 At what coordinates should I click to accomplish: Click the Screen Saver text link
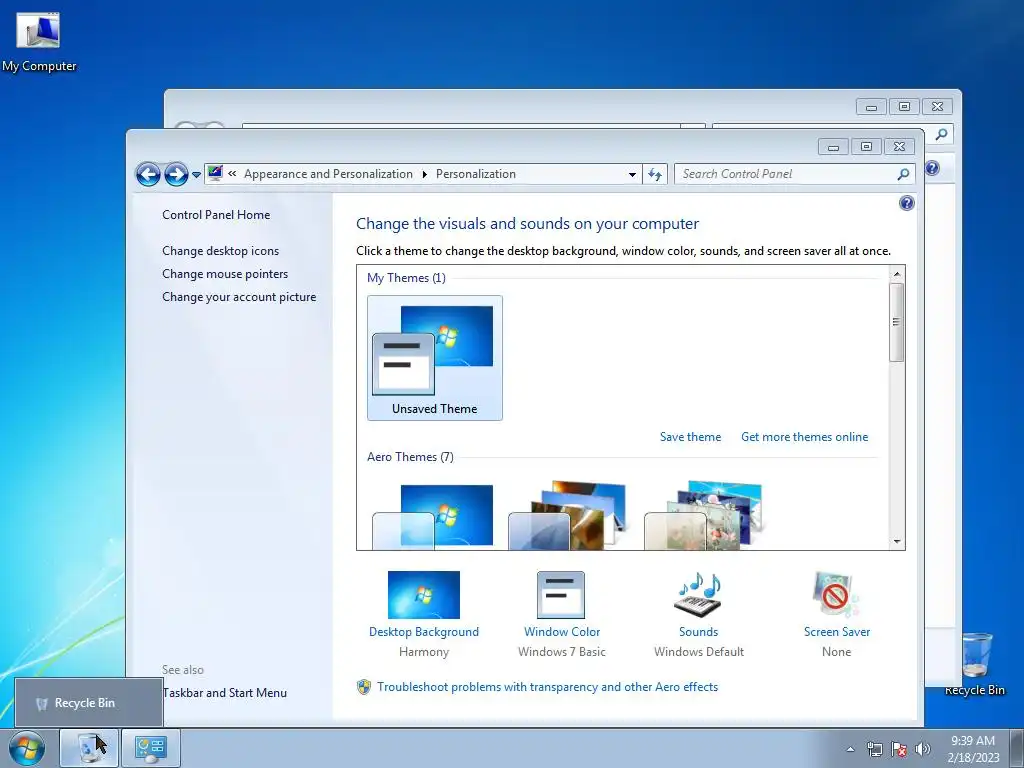pos(837,632)
